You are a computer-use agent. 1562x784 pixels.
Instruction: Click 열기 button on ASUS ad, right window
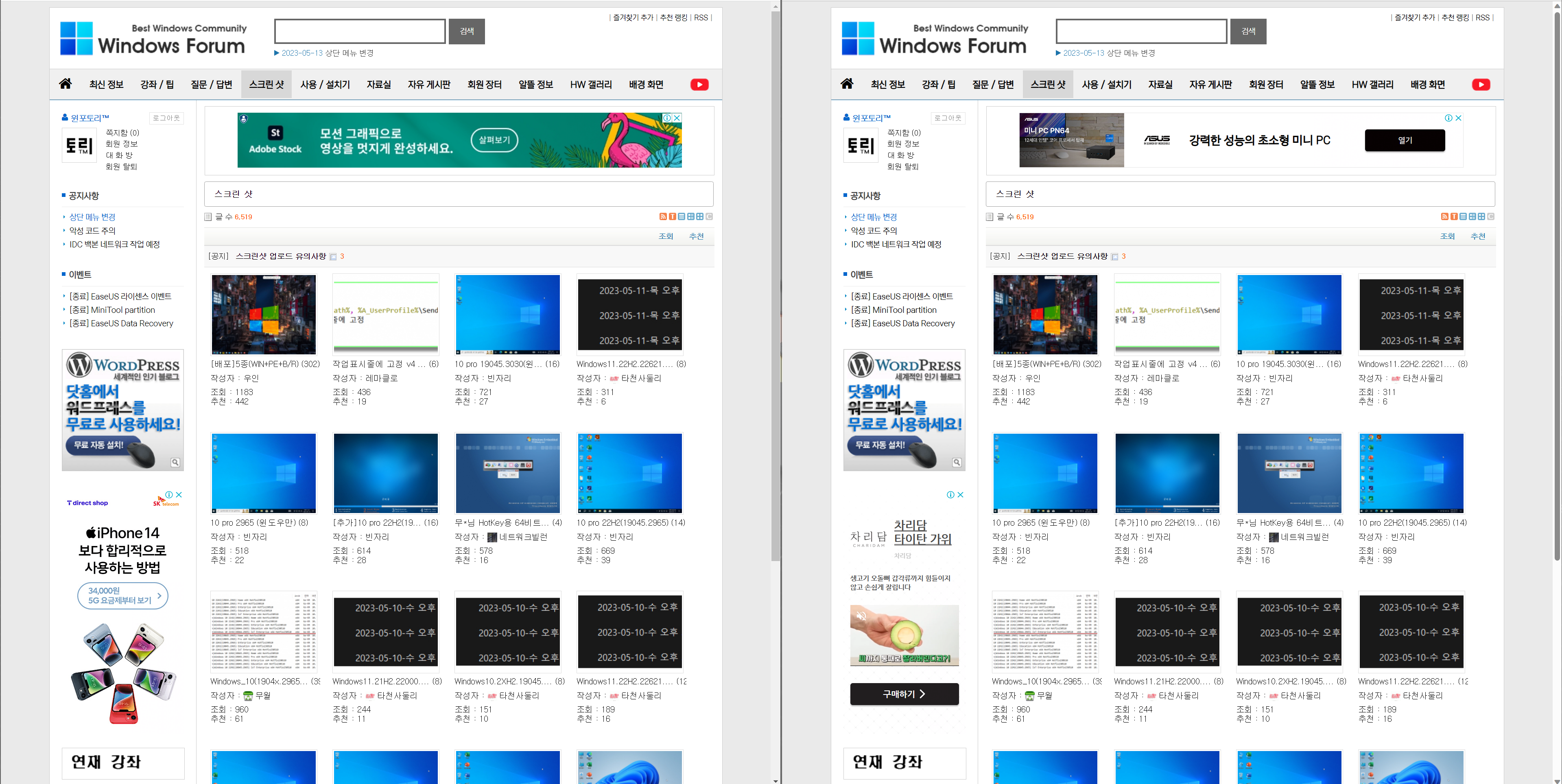click(1405, 140)
